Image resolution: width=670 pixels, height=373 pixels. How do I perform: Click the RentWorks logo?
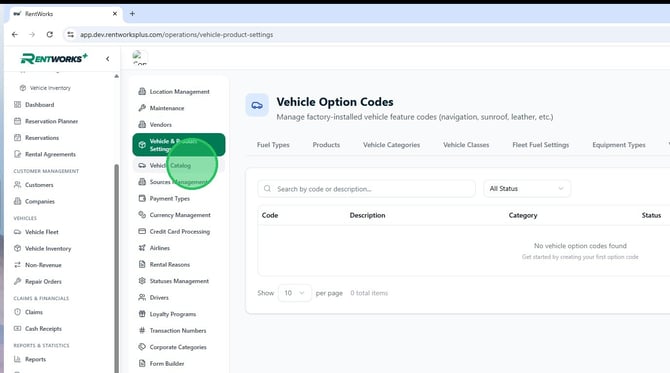point(54,58)
